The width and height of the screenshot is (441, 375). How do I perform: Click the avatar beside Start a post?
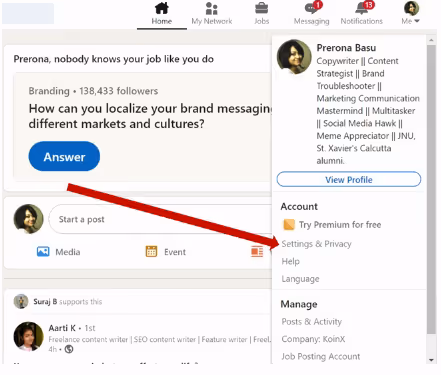coord(28,219)
